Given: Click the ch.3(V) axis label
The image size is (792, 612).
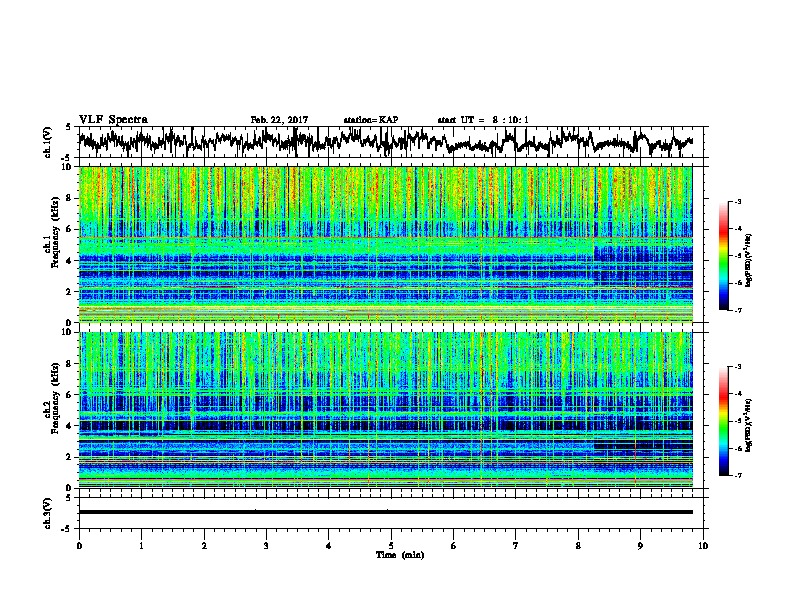Looking at the screenshot, I should (x=48, y=514).
